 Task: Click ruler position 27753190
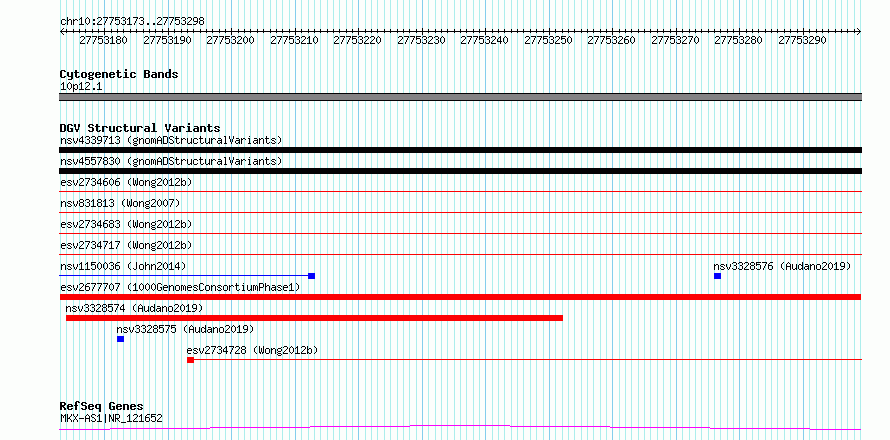[167, 40]
